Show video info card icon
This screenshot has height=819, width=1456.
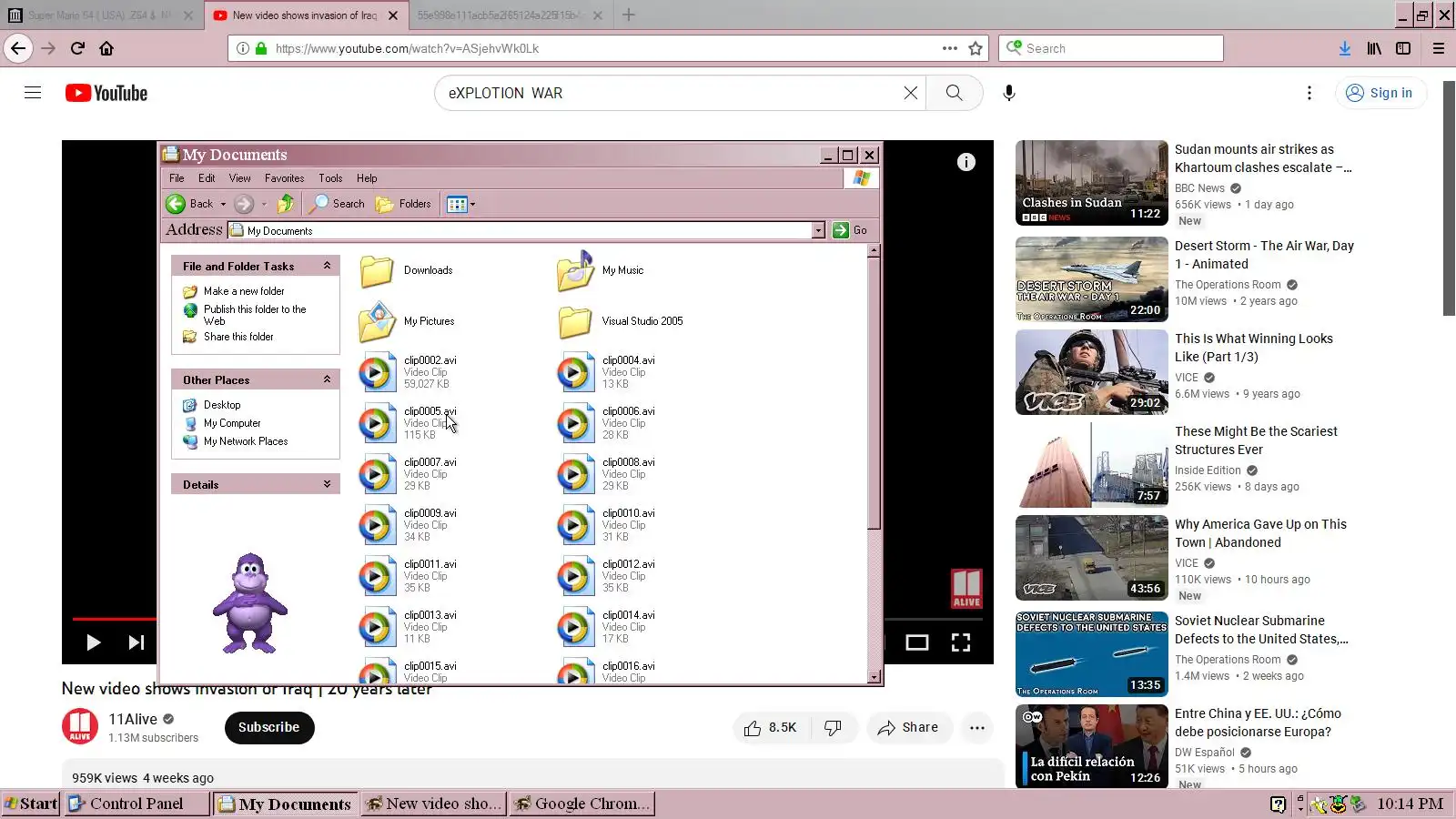pyautogui.click(x=966, y=162)
